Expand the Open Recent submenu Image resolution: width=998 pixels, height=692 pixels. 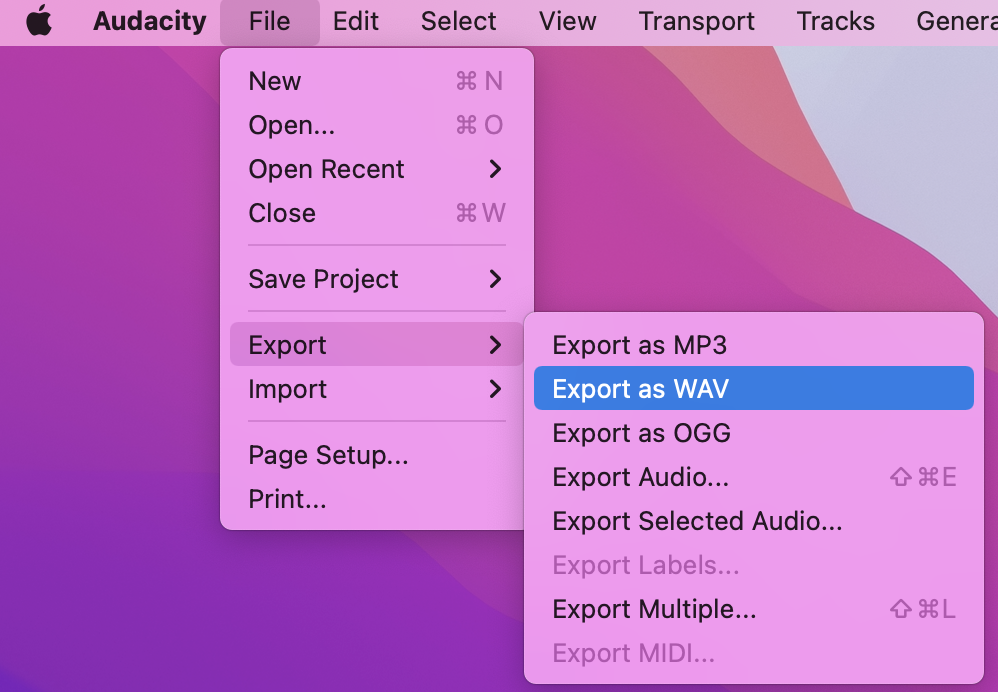pyautogui.click(x=377, y=169)
